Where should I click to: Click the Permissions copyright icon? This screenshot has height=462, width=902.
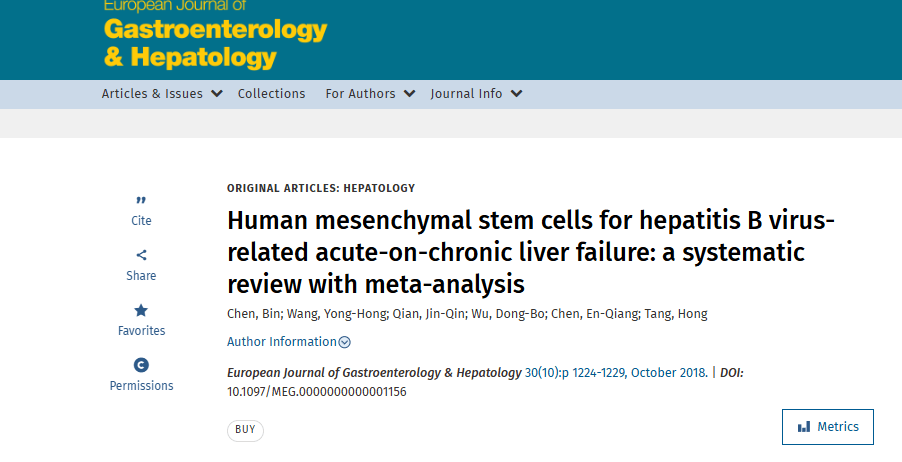click(x=141, y=365)
